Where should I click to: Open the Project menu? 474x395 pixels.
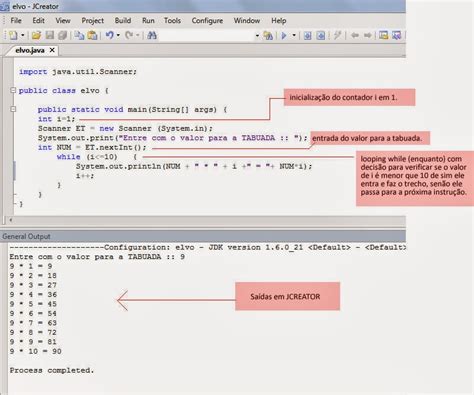point(93,20)
